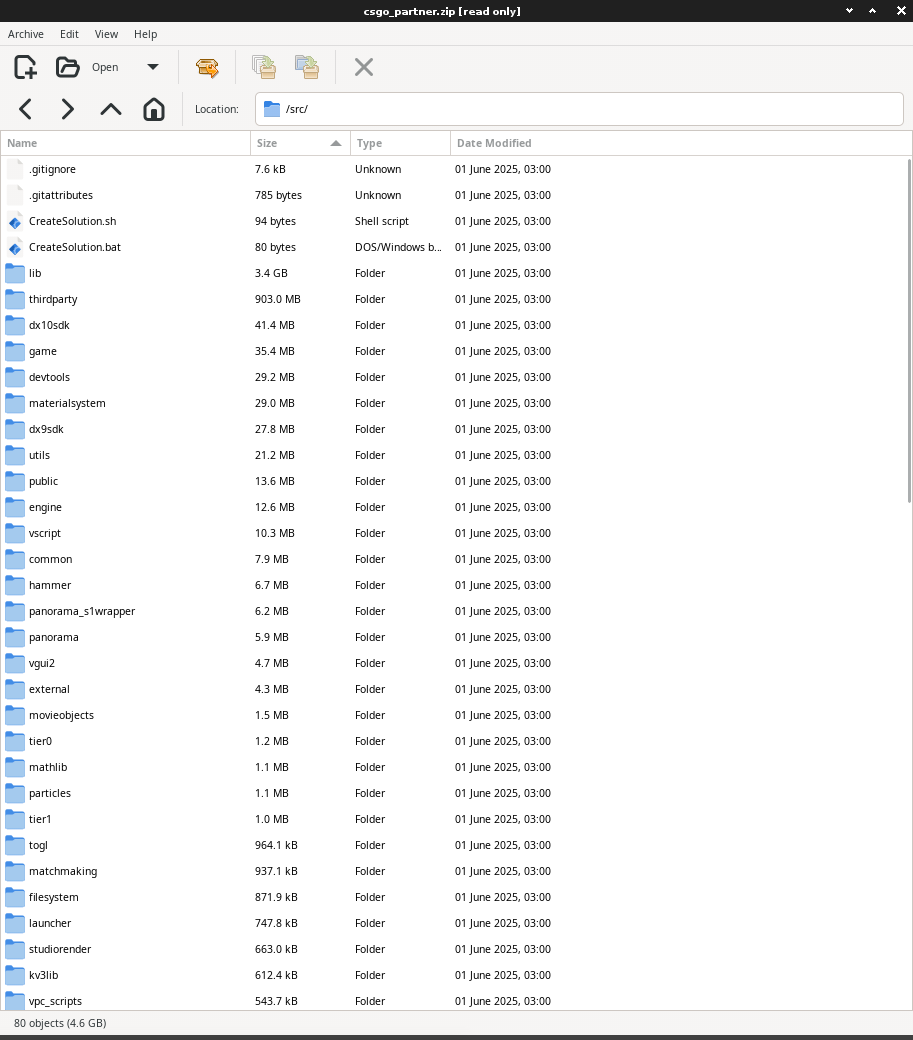Select the devtools folder icon
This screenshot has height=1040, width=913.
pyautogui.click(x=15, y=377)
